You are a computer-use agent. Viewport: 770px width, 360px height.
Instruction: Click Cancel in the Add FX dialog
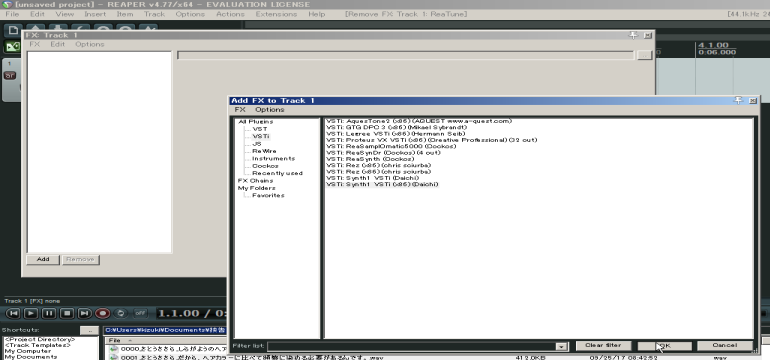point(725,345)
